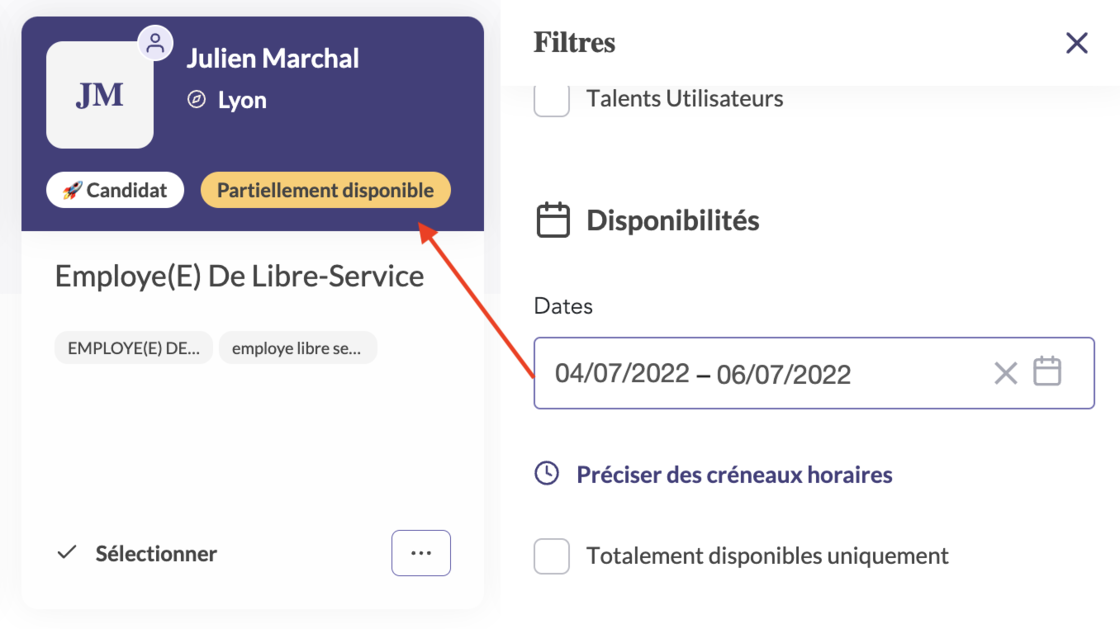Enable Talents Utilisateurs checkbox
Image resolution: width=1120 pixels, height=629 pixels.
[x=551, y=99]
